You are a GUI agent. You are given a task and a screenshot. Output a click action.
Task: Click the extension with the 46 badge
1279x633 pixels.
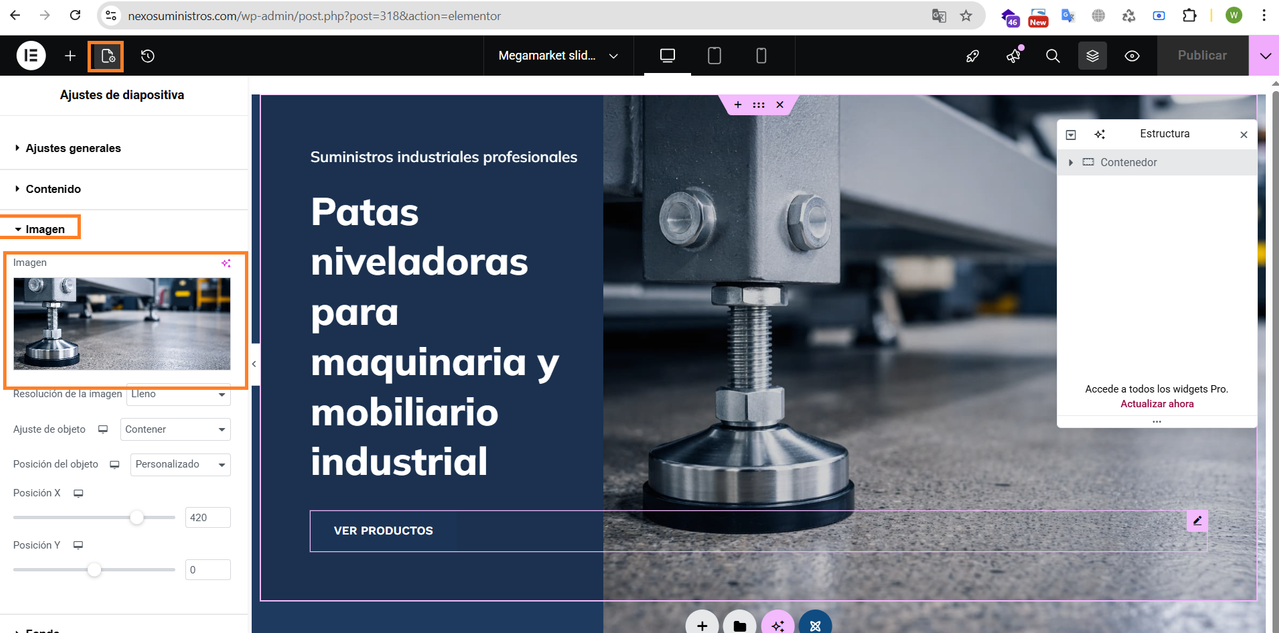click(1011, 17)
